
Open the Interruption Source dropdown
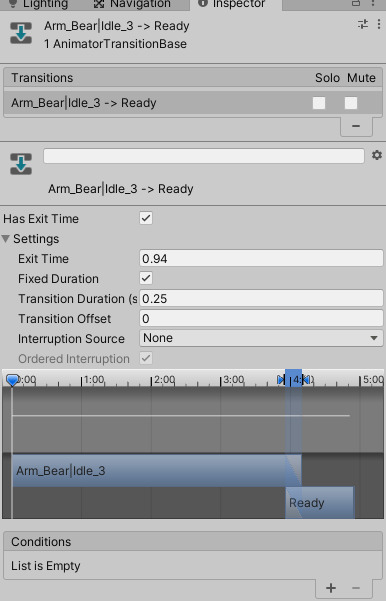[261, 338]
